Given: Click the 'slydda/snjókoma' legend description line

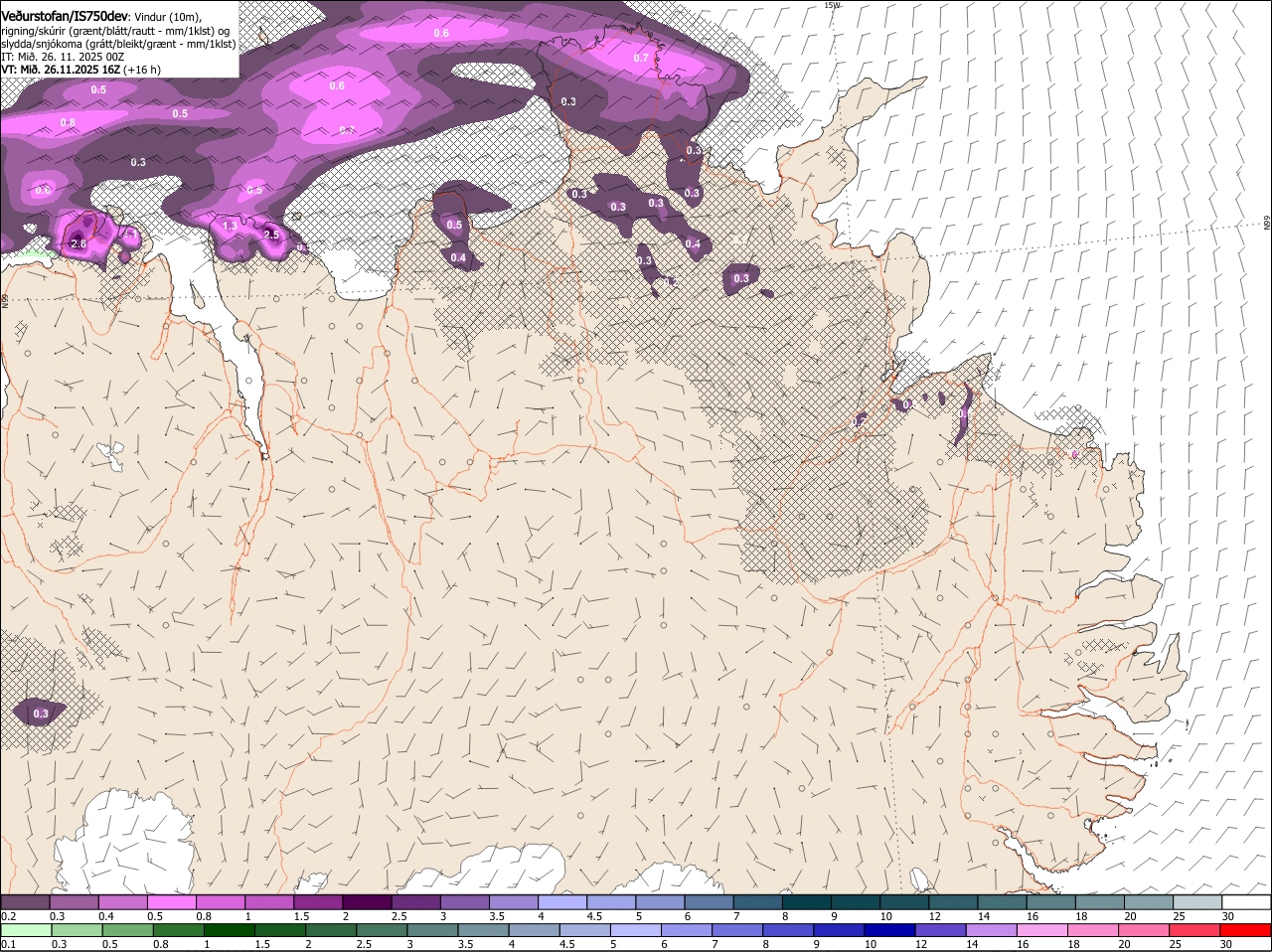Looking at the screenshot, I should click(118, 44).
